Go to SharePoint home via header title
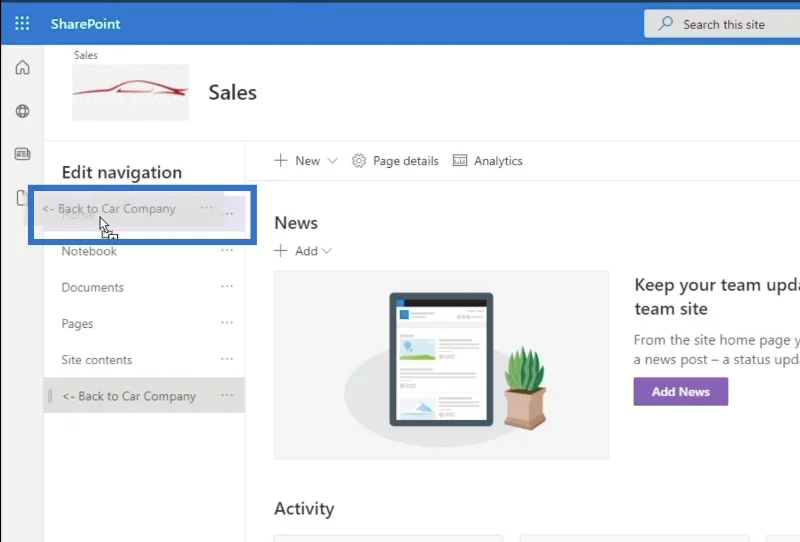 (x=85, y=24)
